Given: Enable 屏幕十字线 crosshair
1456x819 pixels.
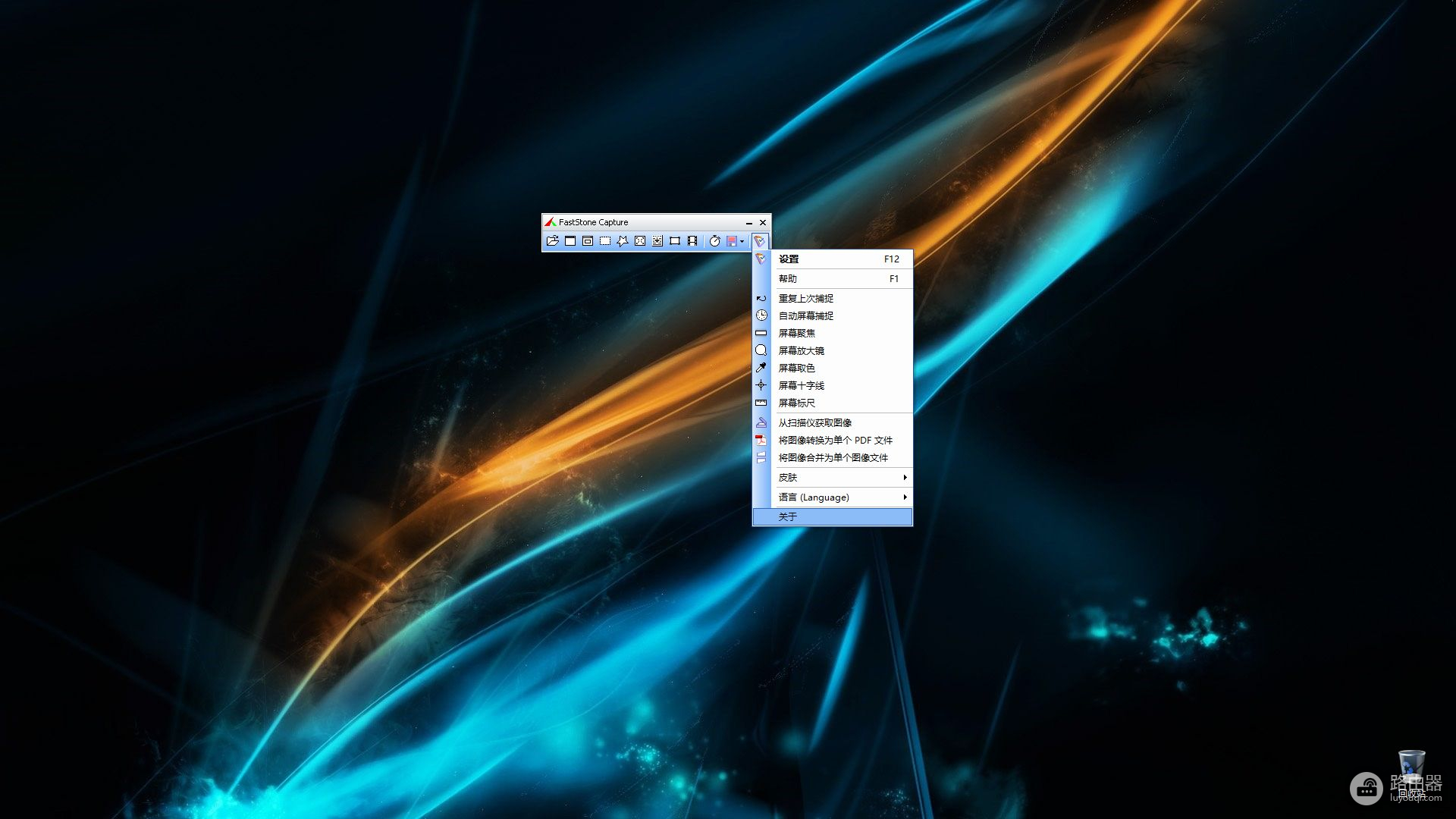Looking at the screenshot, I should [x=833, y=386].
